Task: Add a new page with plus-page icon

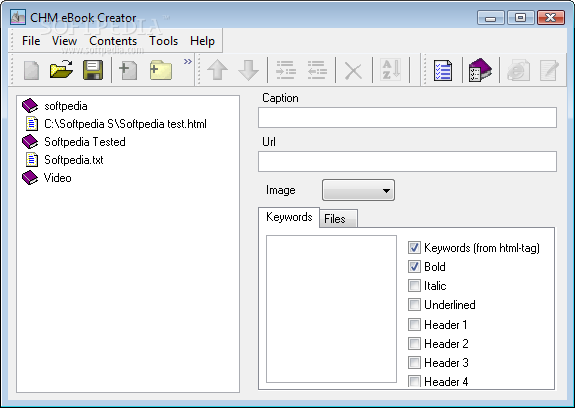Action: (128, 70)
